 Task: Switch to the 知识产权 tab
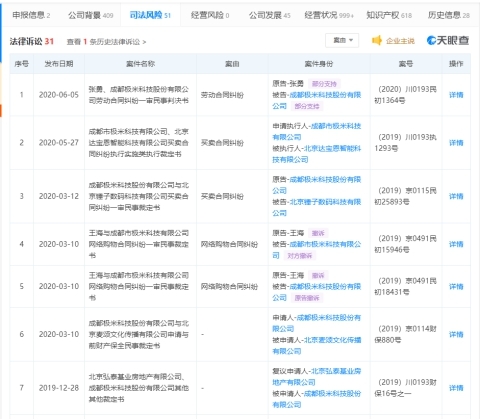pos(389,15)
